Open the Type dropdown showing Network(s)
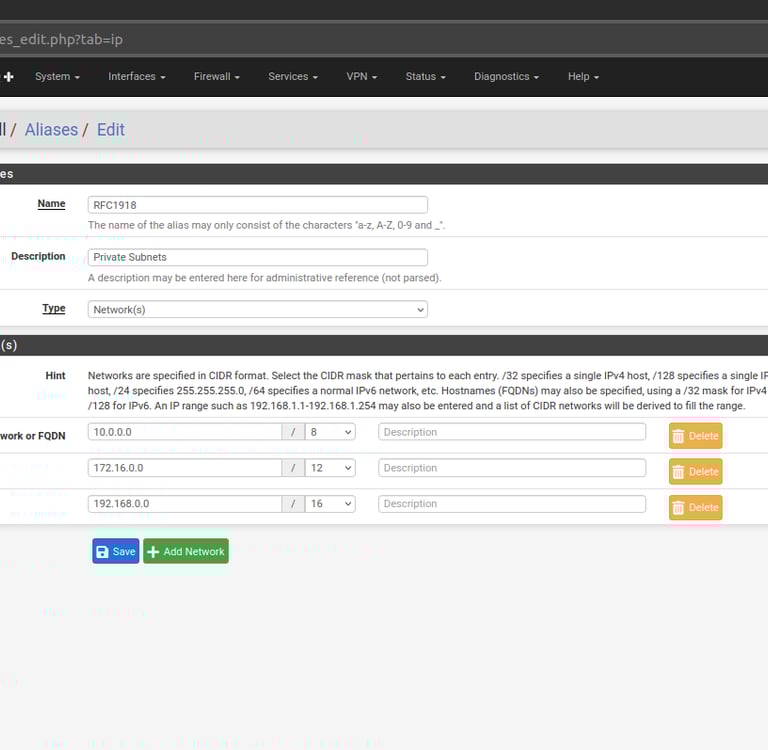Image resolution: width=768 pixels, height=750 pixels. [x=258, y=309]
